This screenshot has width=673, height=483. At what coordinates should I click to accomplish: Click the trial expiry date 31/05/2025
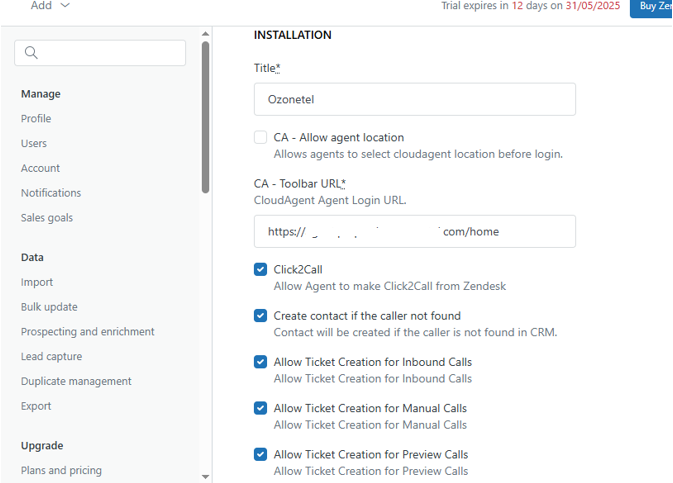coord(593,6)
